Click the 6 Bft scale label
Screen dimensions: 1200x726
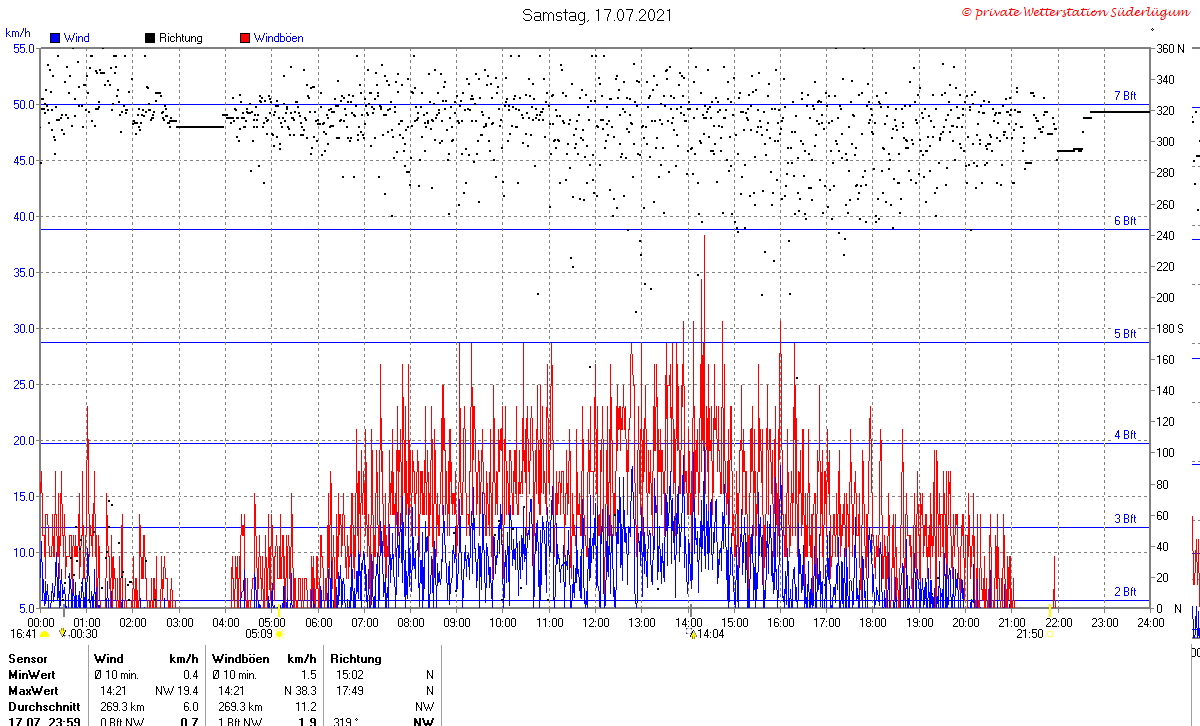pos(1125,221)
